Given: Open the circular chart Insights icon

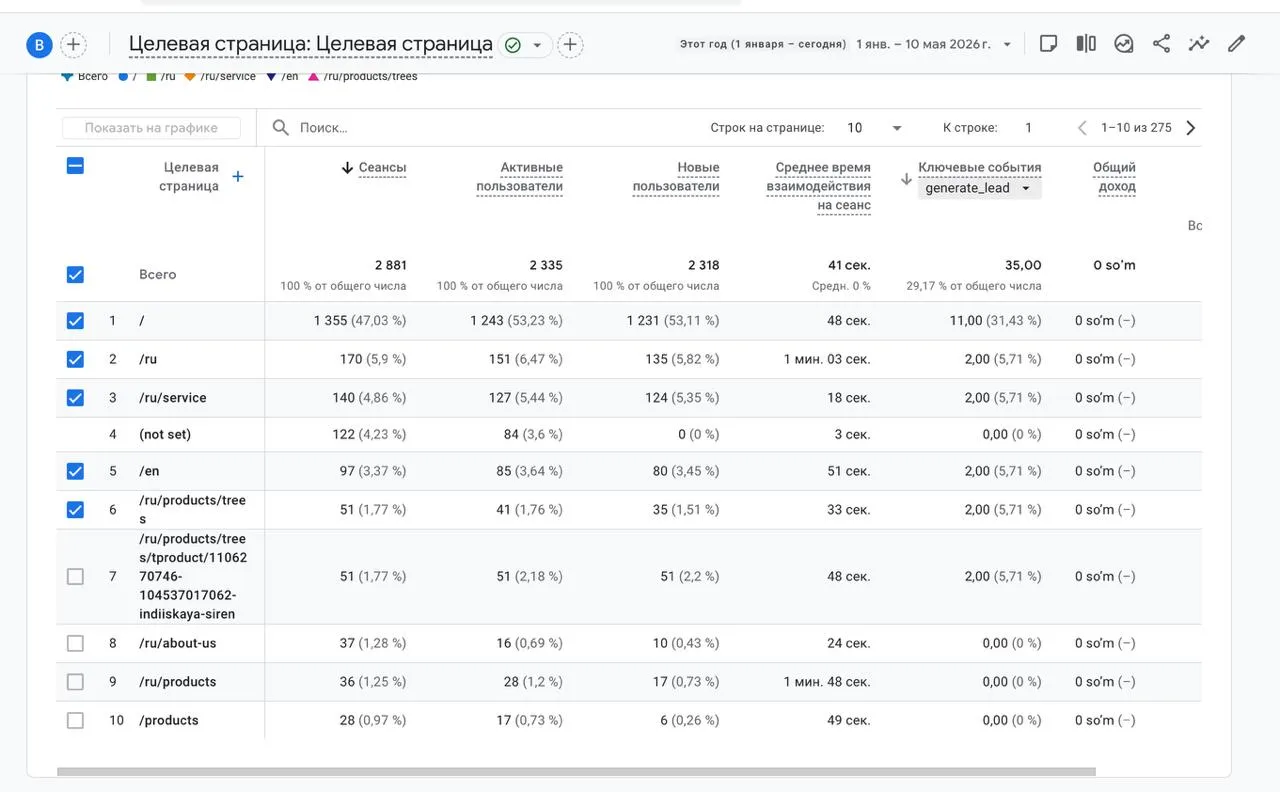Looking at the screenshot, I should pyautogui.click(x=1124, y=44).
